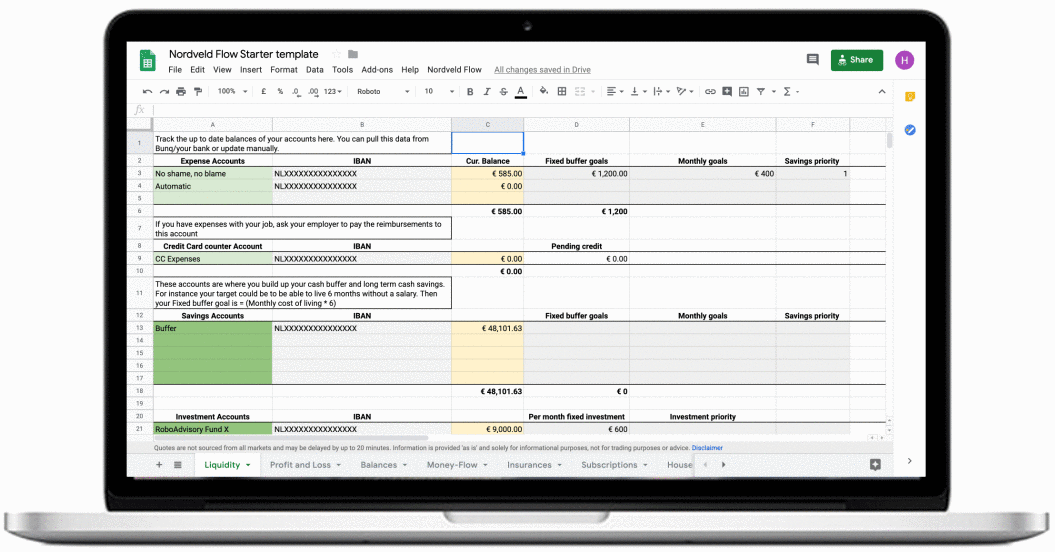Click the Disclaimer link
Screen dimensions: 1055x552
pyautogui.click(x=707, y=448)
